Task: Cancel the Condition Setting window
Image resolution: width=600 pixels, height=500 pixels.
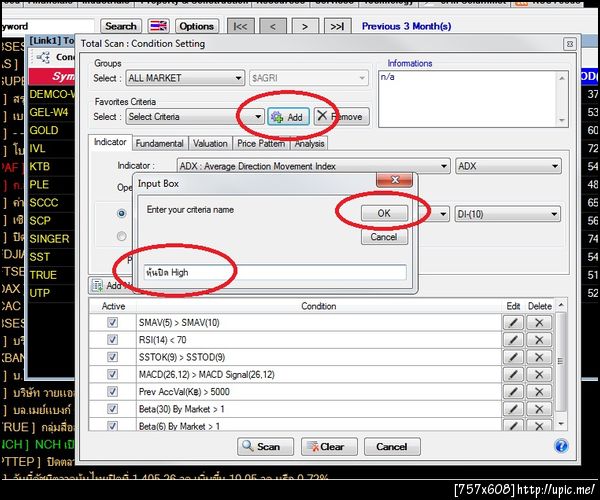Action: click(x=392, y=446)
